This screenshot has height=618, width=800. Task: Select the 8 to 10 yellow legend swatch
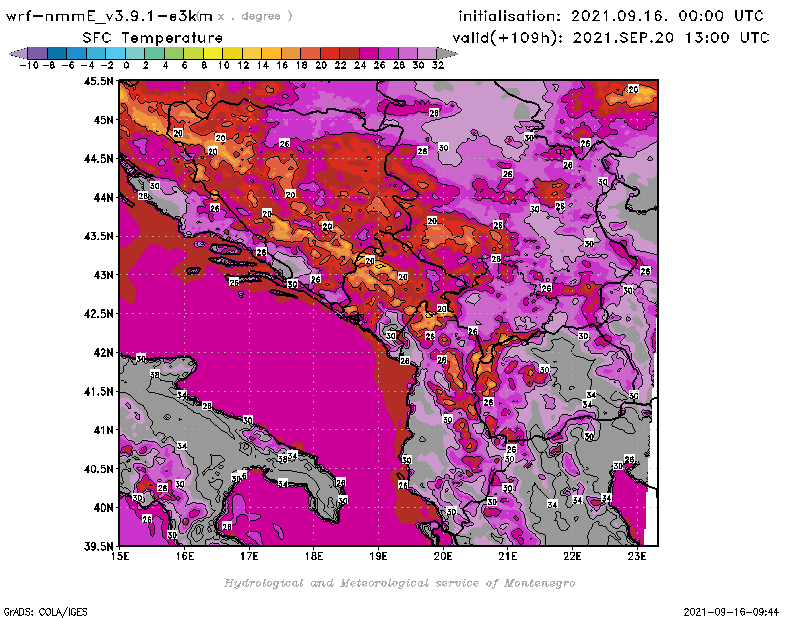coord(213,53)
